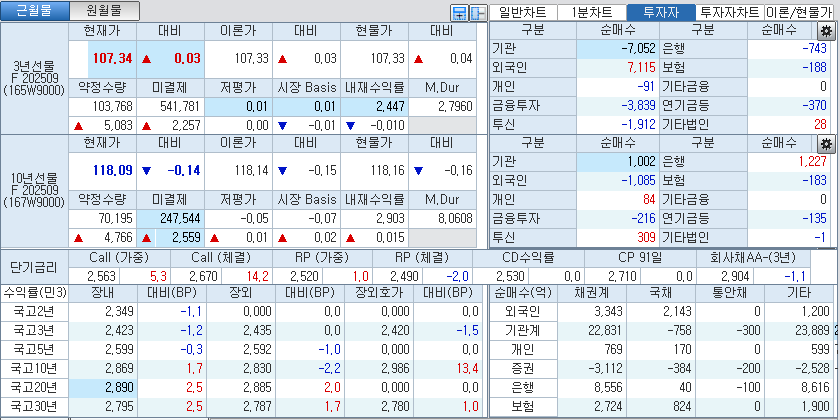840x420 pixels.
Task: Select the 기관계 row label
Action: (524, 330)
